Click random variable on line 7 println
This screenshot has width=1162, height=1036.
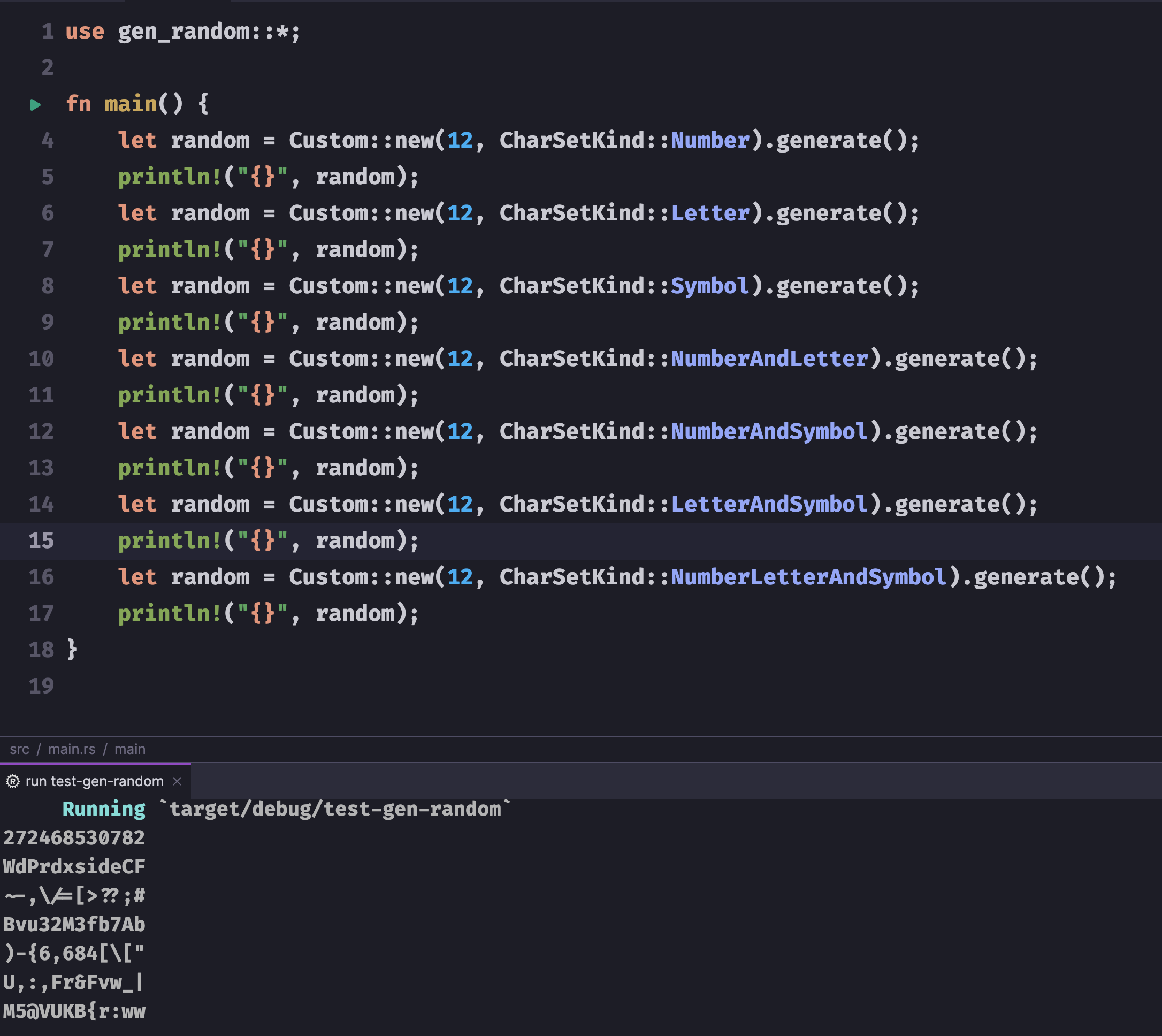point(355,250)
